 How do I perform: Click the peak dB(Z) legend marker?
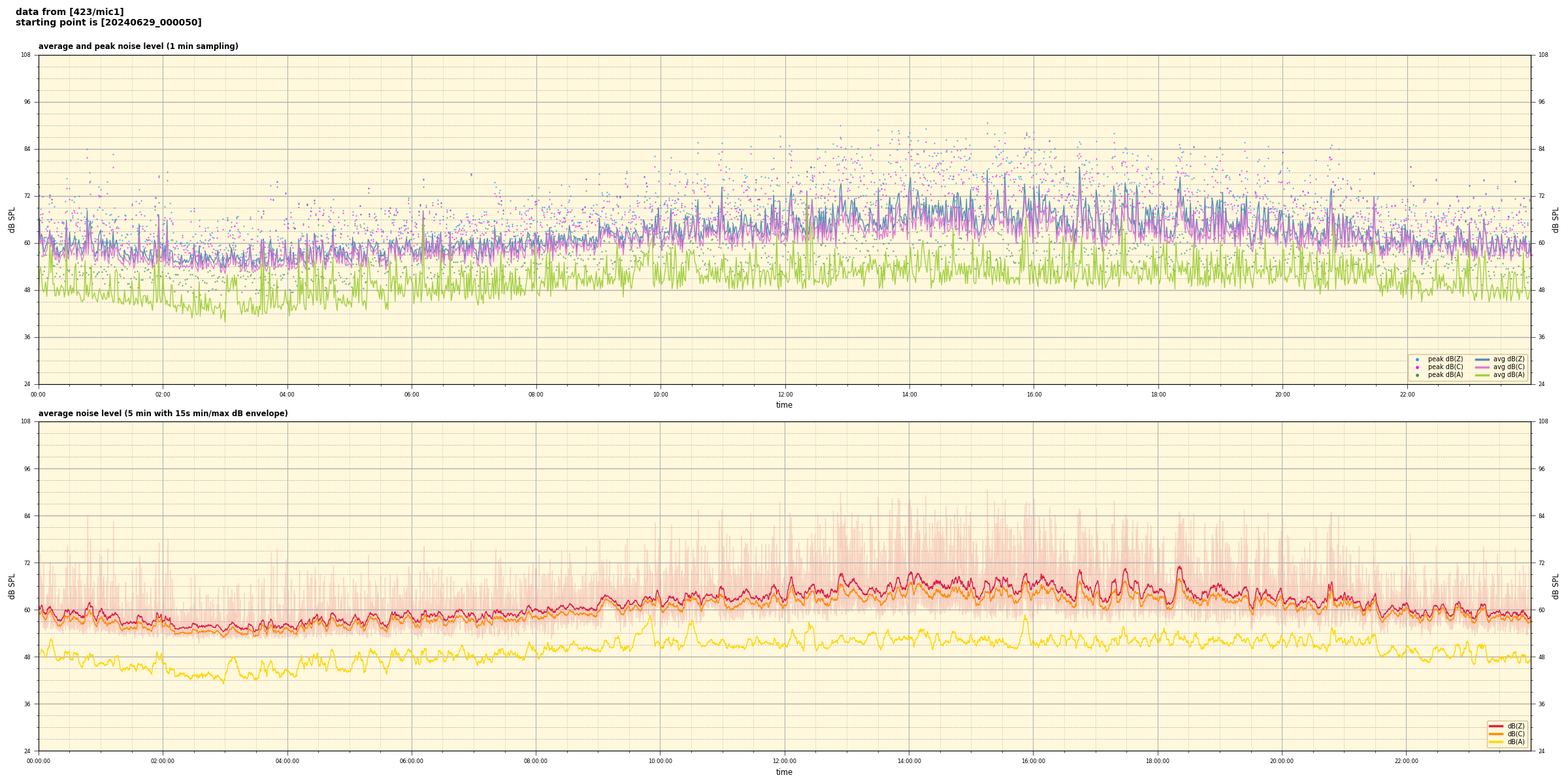click(x=1417, y=359)
